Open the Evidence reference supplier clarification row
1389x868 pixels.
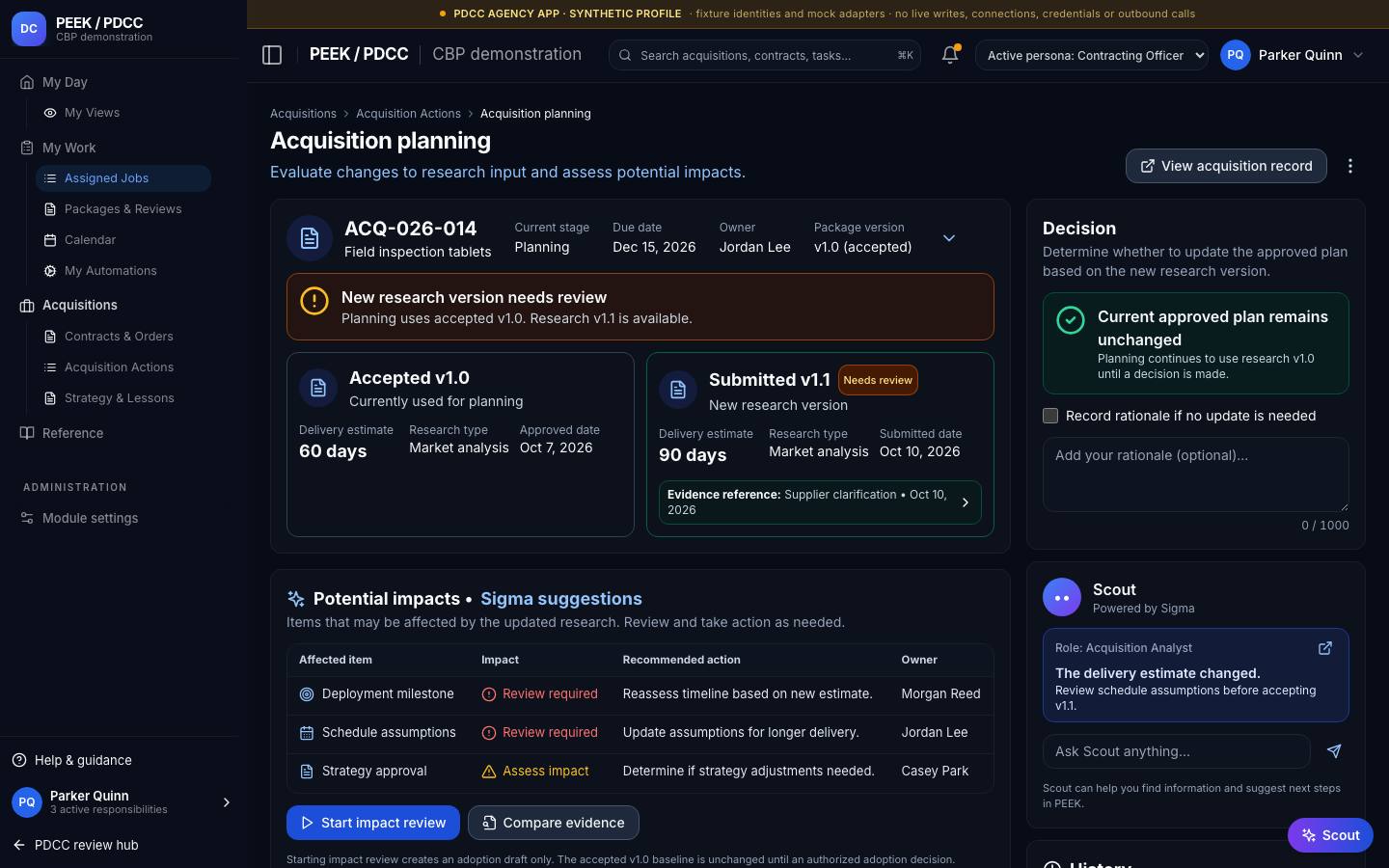point(820,502)
